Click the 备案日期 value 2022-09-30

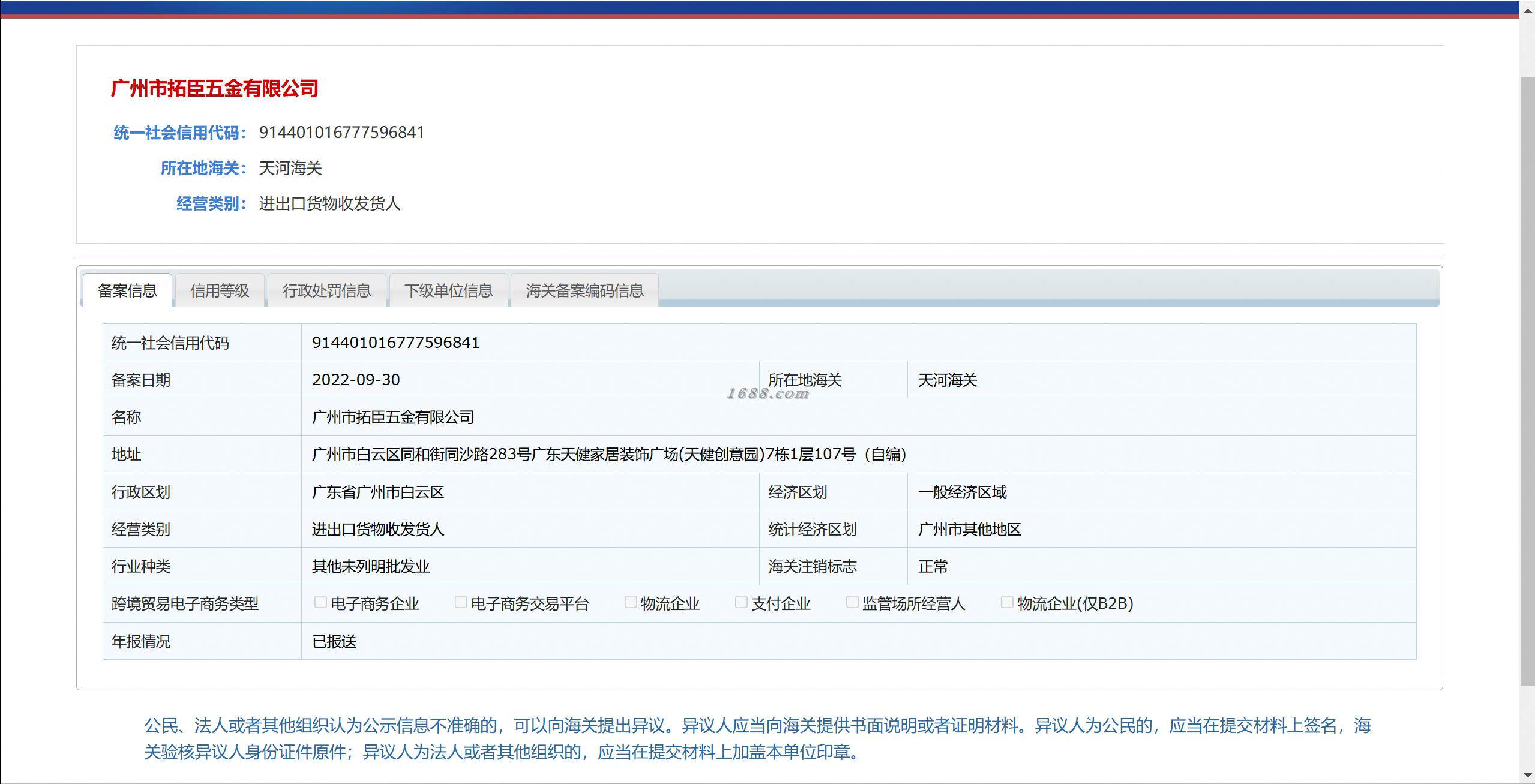coord(356,380)
